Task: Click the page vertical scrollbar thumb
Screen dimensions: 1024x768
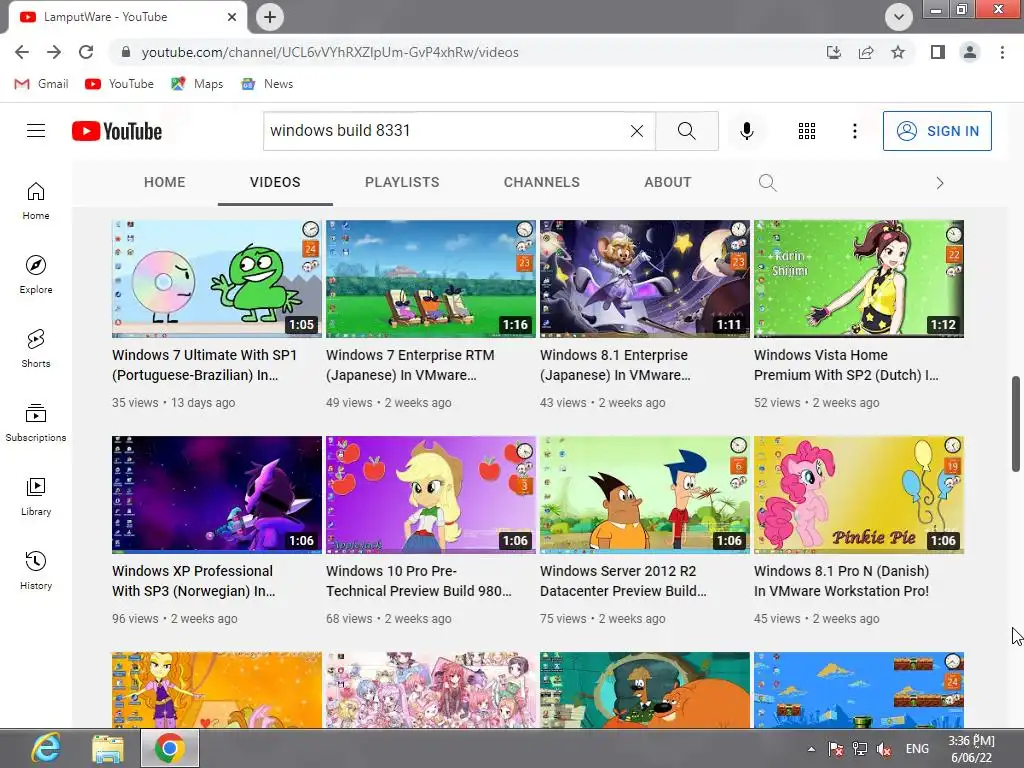Action: [1016, 423]
